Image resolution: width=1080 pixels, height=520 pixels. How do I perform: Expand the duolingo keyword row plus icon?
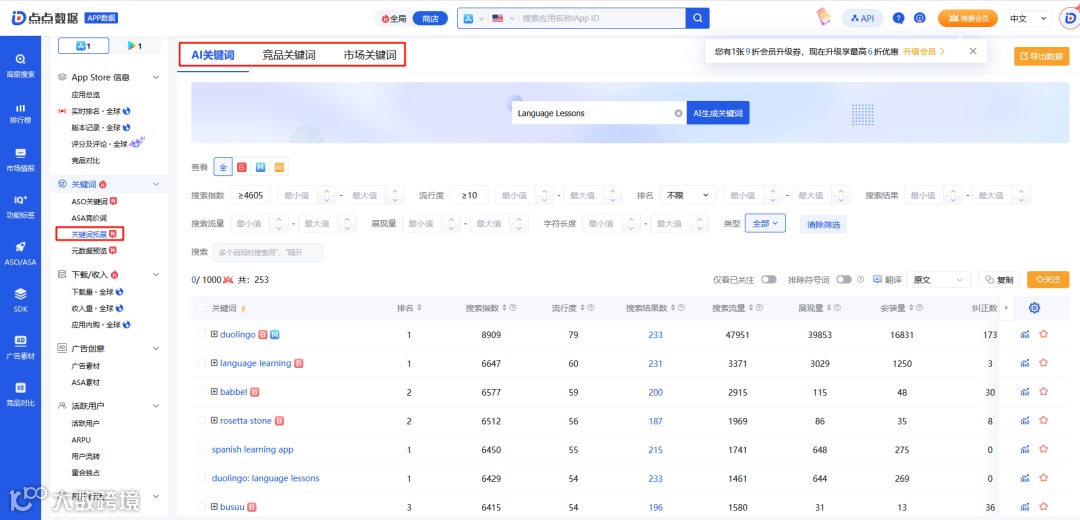[x=214, y=334]
